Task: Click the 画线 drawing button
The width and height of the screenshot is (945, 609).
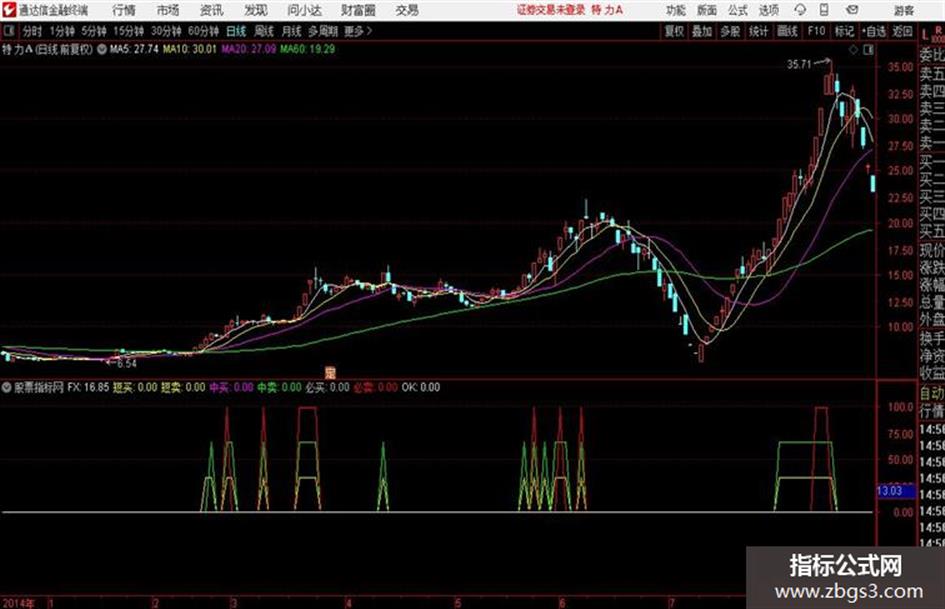Action: [x=787, y=31]
